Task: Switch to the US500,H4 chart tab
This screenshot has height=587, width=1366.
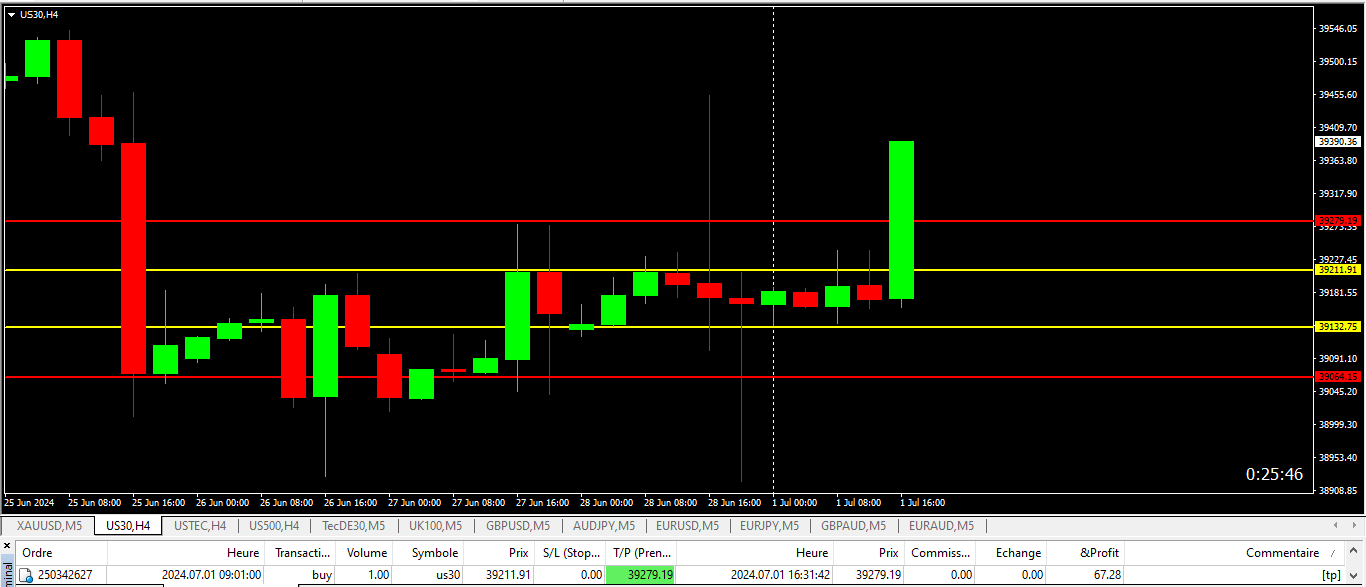Action: pos(274,525)
